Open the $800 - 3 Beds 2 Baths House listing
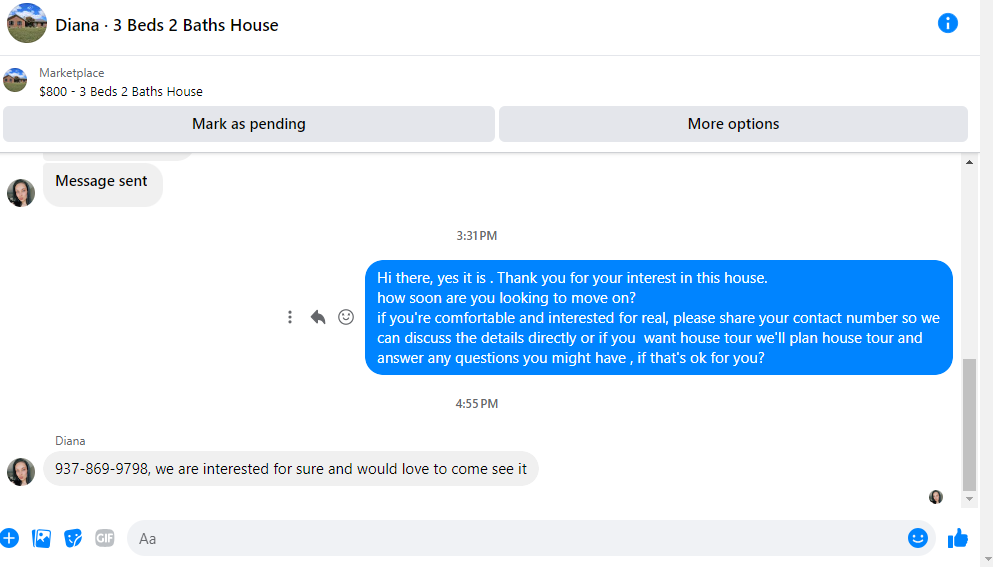Image resolution: width=993 pixels, height=567 pixels. tap(121, 92)
